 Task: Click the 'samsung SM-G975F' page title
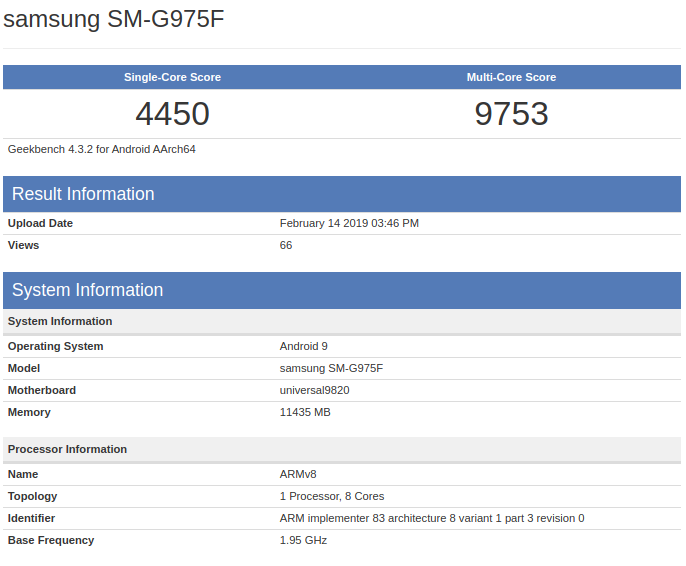click(x=114, y=19)
